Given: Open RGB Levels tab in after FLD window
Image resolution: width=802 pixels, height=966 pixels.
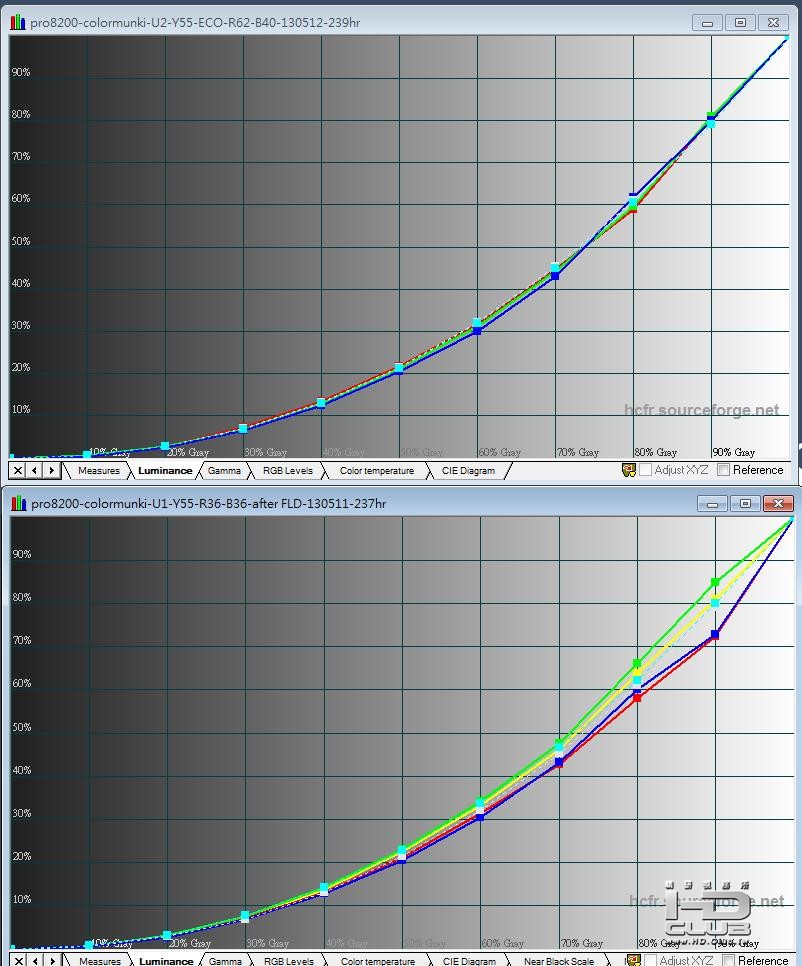Looking at the screenshot, I should click(x=289, y=960).
